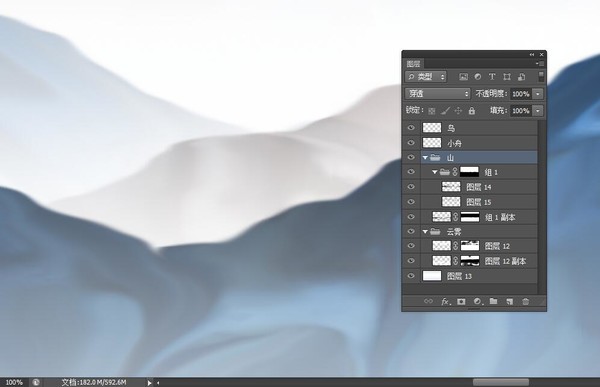Create a new layer
Viewport: 600px width, 387px height.
pos(509,302)
